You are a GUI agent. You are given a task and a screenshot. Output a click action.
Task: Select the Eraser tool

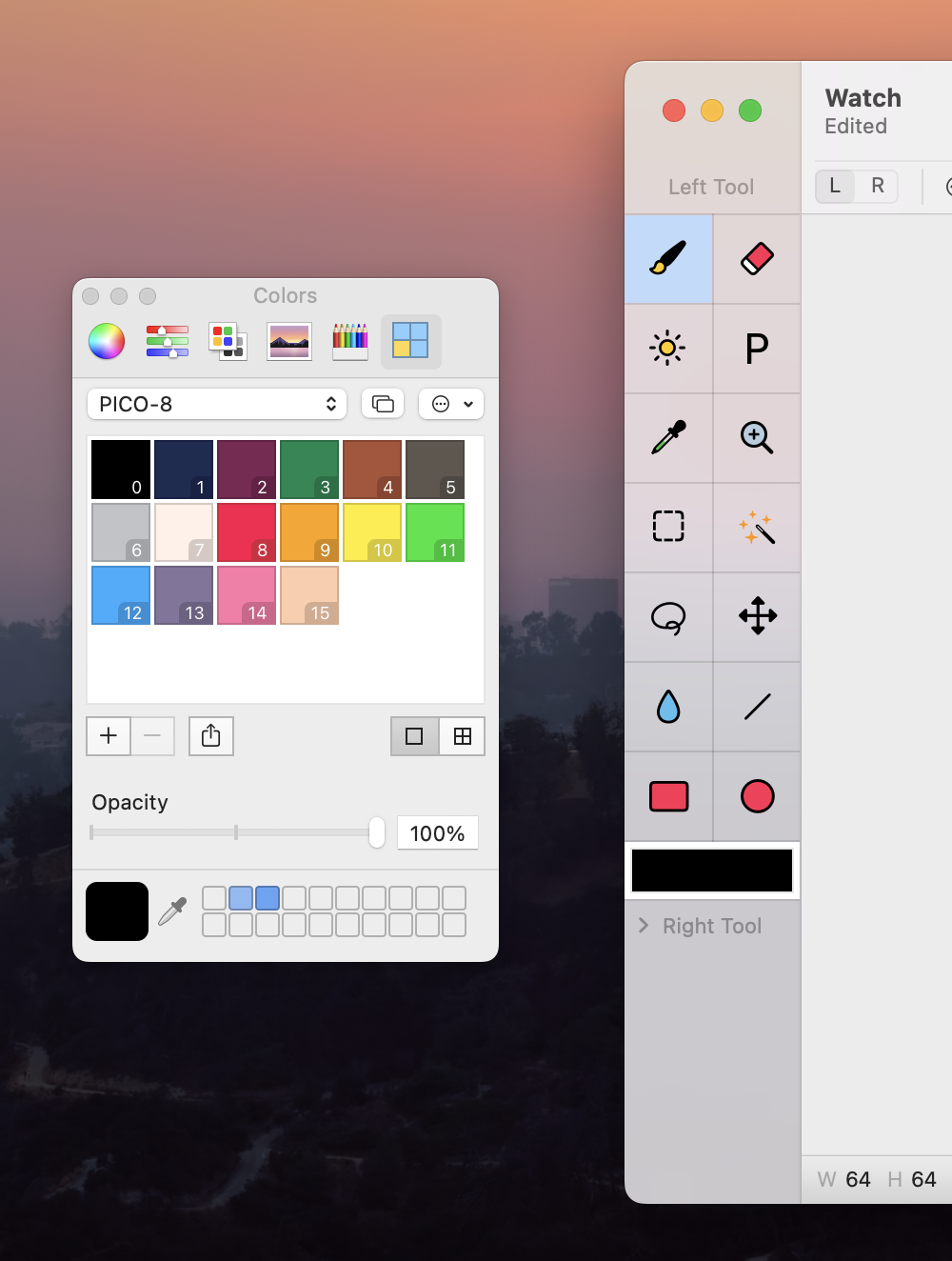757,258
